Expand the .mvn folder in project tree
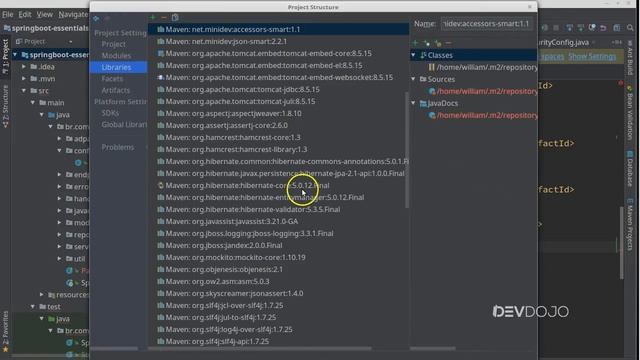This screenshot has height=360, width=640. tap(24, 78)
